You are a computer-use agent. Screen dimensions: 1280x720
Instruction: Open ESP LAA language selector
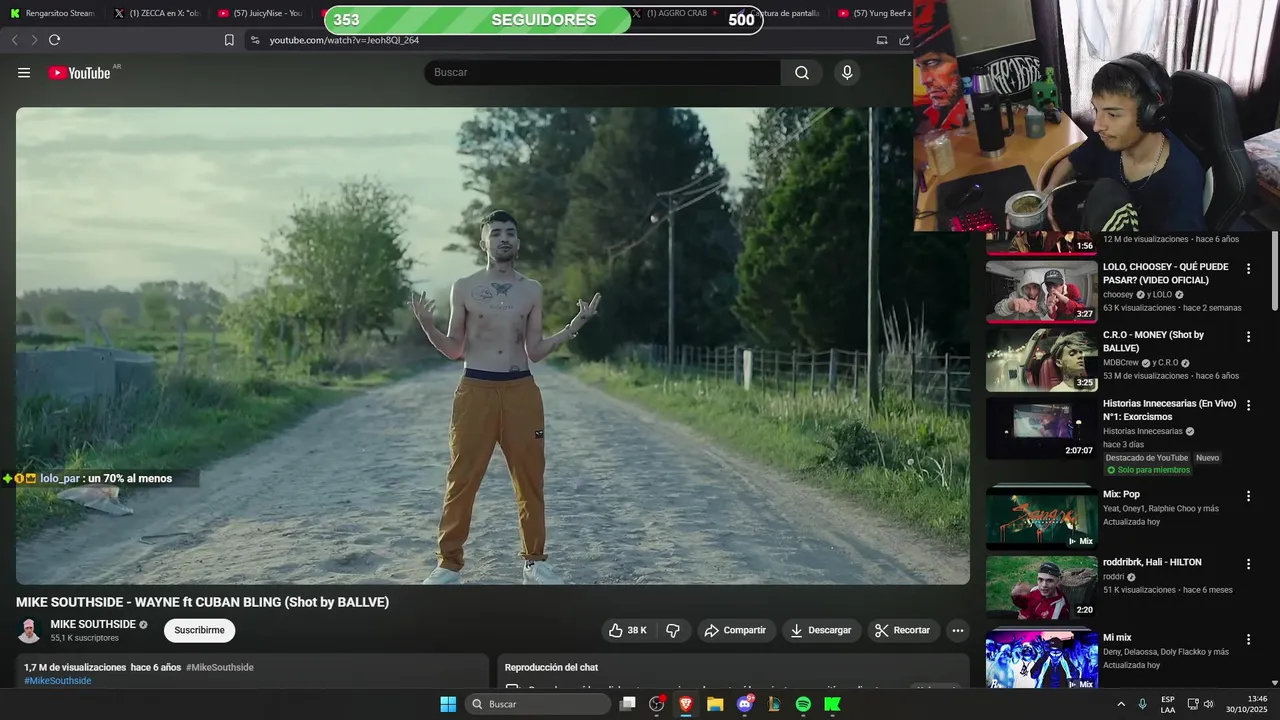1168,704
